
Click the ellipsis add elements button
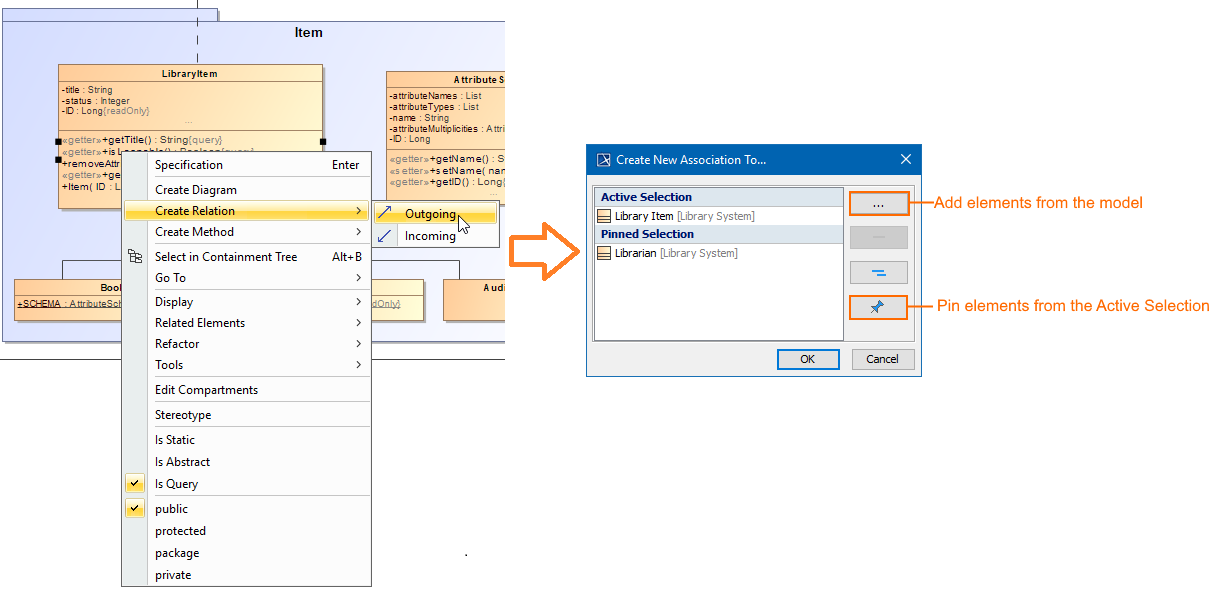pyautogui.click(x=879, y=204)
